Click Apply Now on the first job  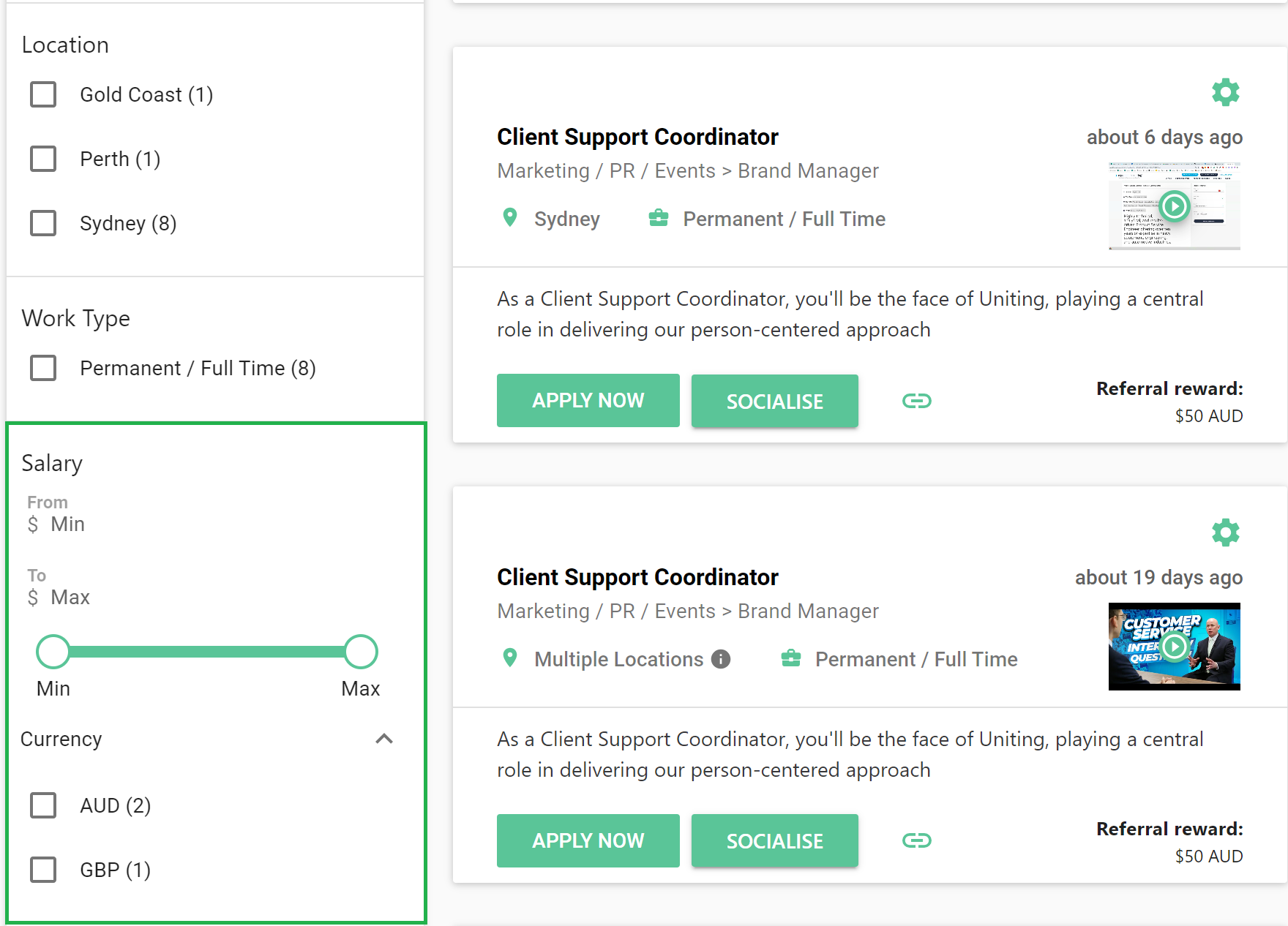click(588, 401)
